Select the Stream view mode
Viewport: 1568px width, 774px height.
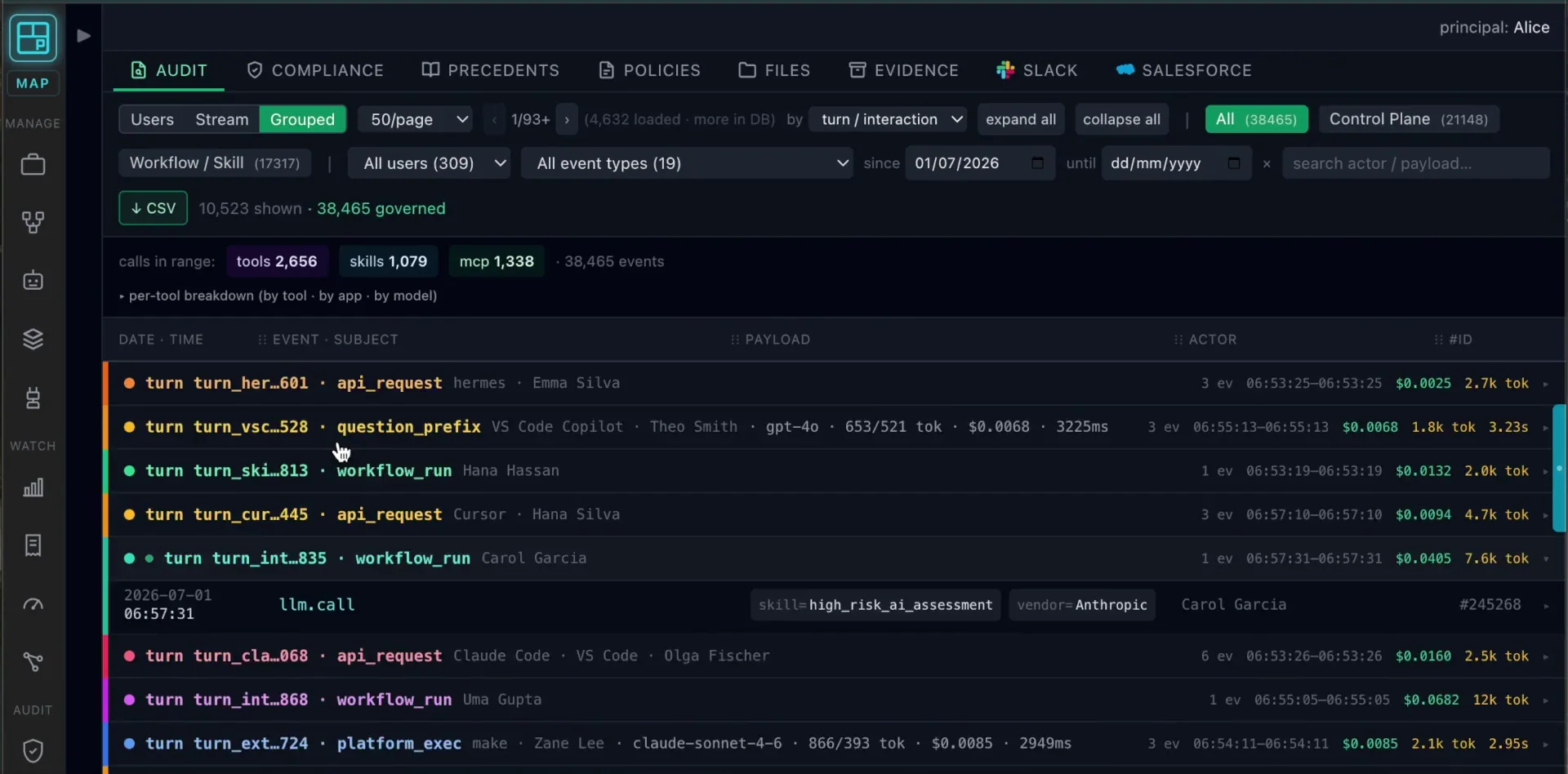click(x=221, y=119)
